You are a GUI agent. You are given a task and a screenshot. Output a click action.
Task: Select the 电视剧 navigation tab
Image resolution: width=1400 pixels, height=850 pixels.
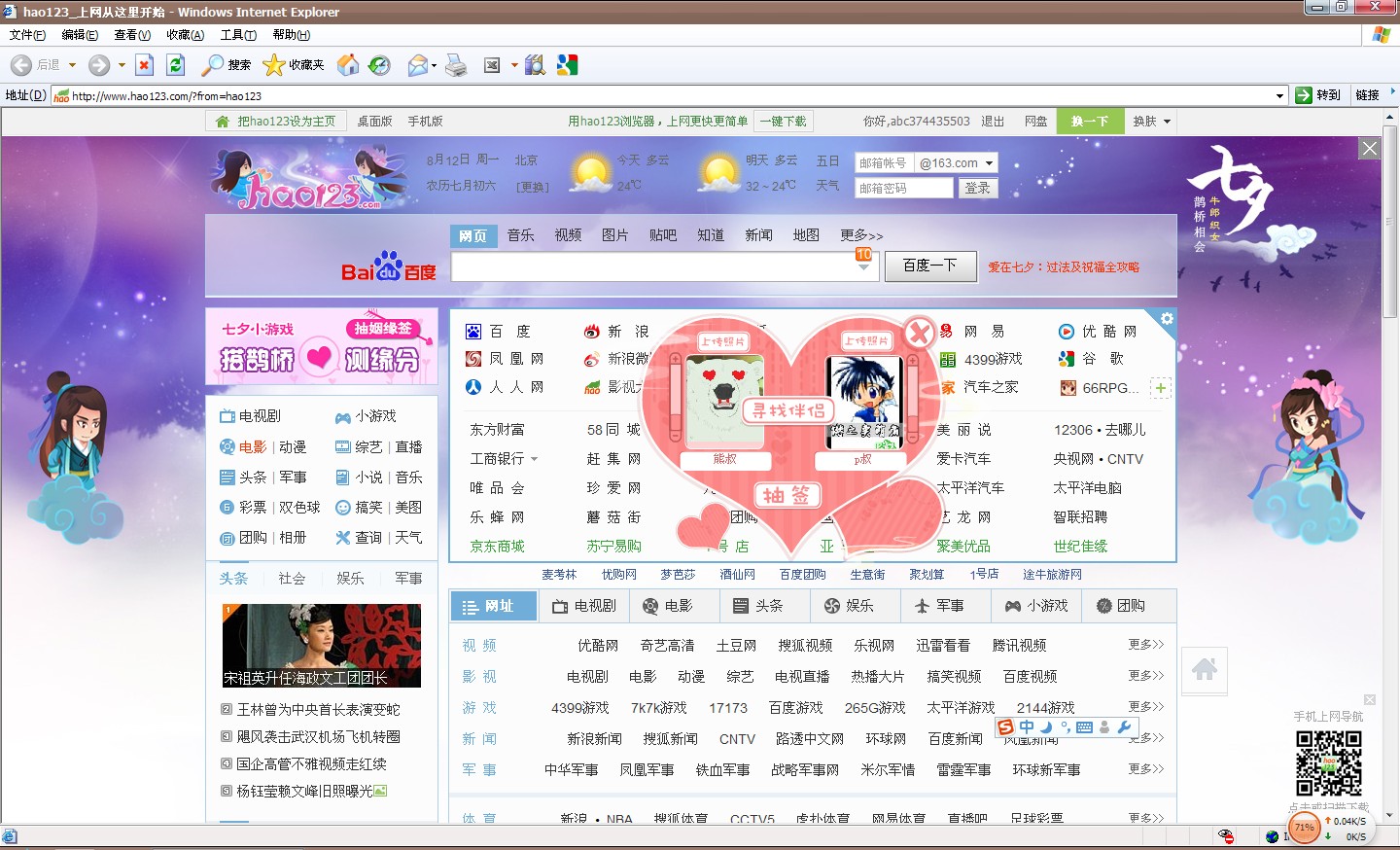(584, 606)
